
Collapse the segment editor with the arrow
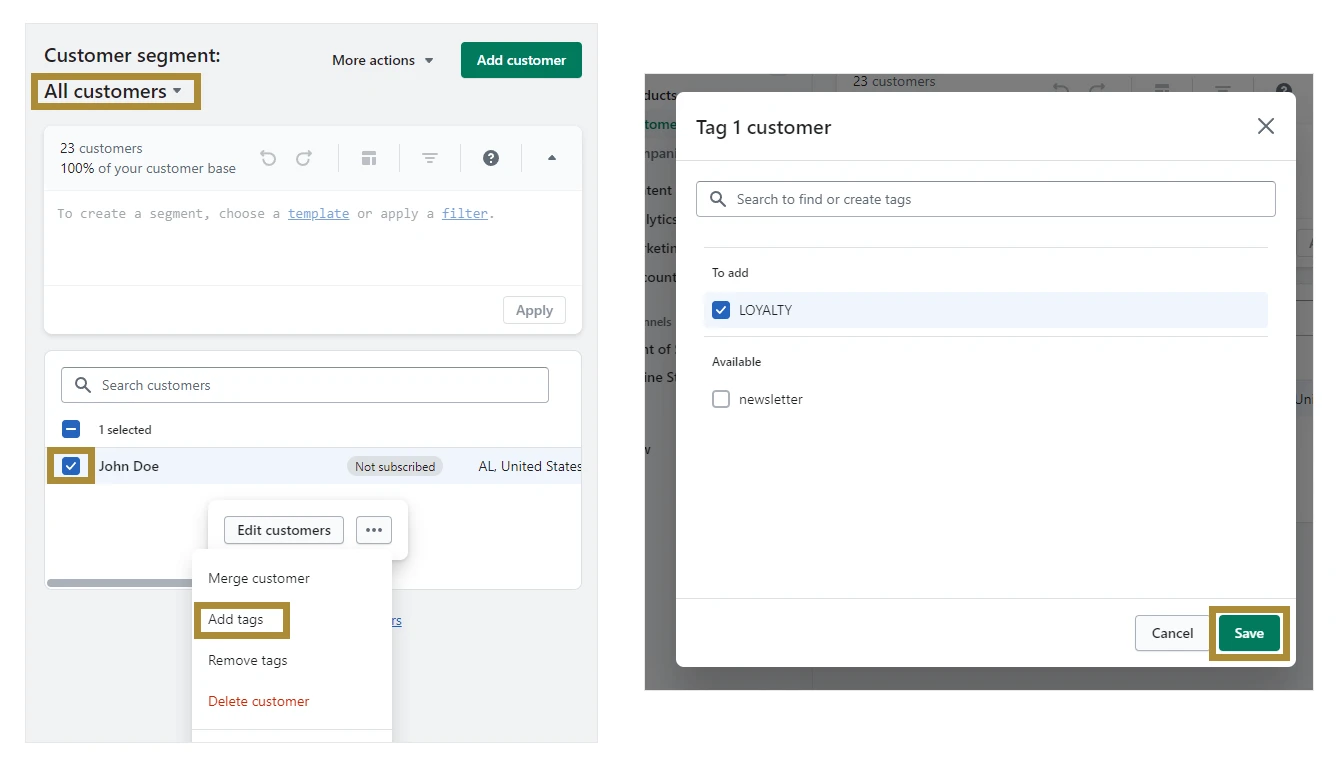pos(552,158)
